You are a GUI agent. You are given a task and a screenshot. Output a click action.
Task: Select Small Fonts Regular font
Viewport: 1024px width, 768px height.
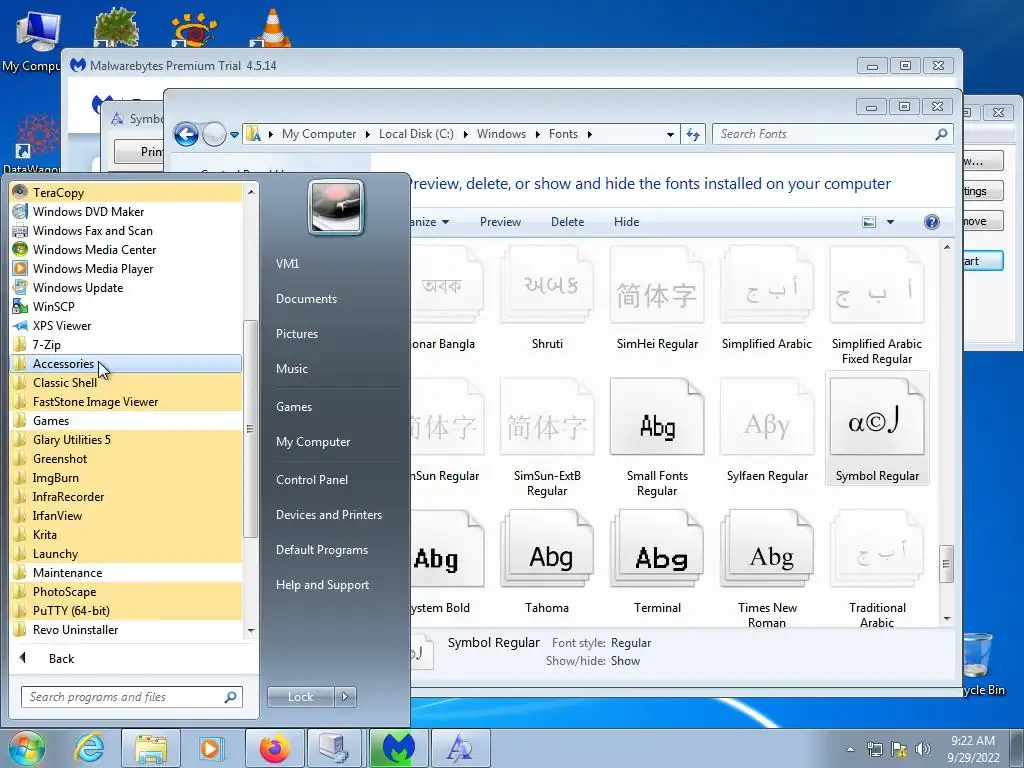[657, 437]
